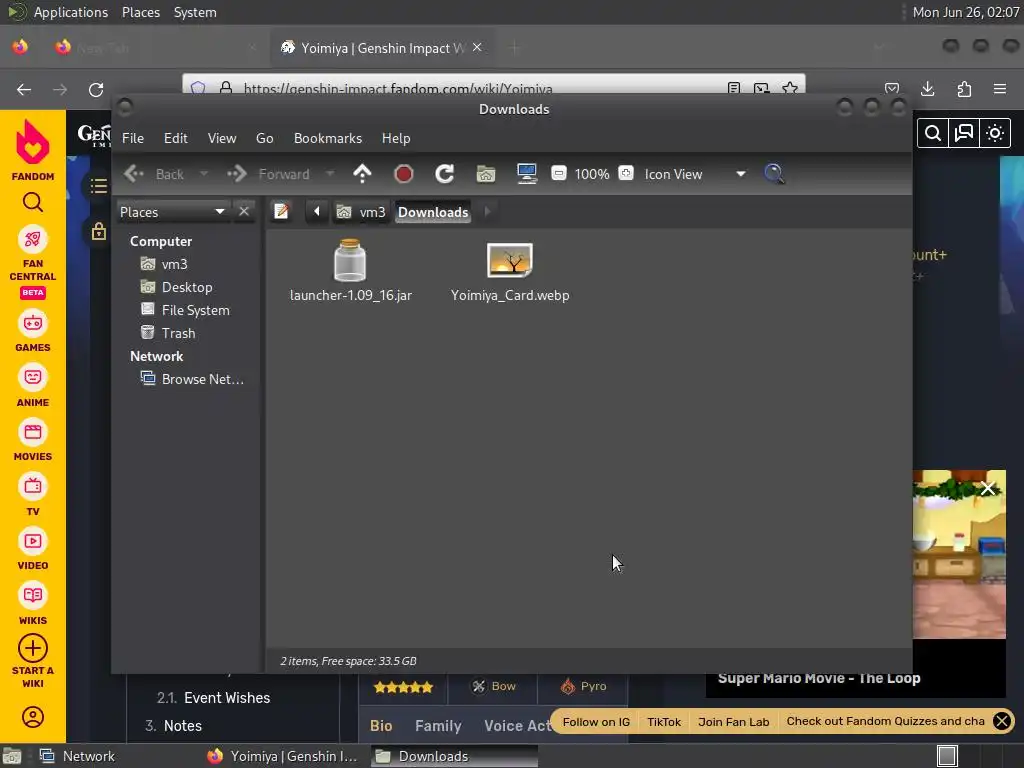Open Movies in Fandom sidebar

(33, 441)
